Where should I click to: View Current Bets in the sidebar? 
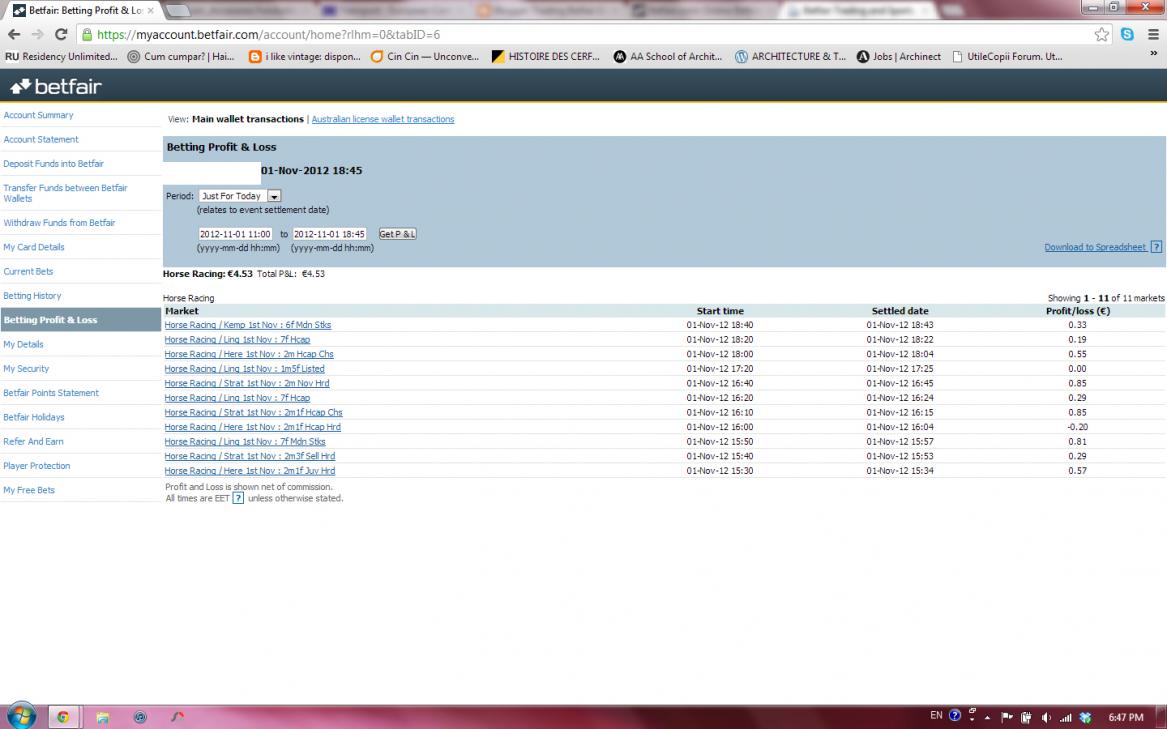tap(28, 272)
